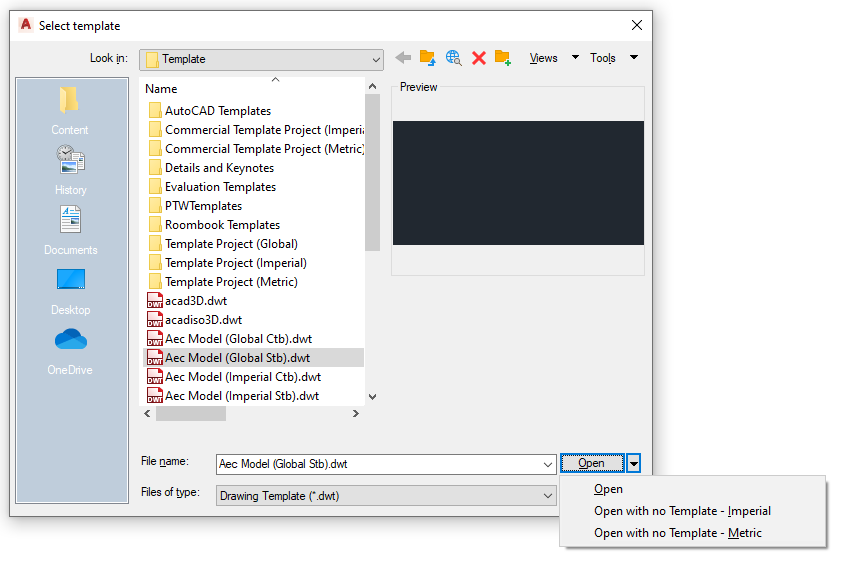This screenshot has height=561, width=847.
Task: Select Template Project (Global) folder
Action: (223, 244)
